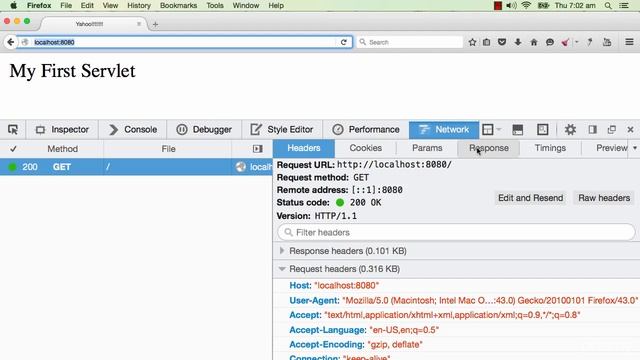This screenshot has height=360, width=640.
Task: Click the devtools screenshot frame icon
Action: pyautogui.click(x=542, y=130)
